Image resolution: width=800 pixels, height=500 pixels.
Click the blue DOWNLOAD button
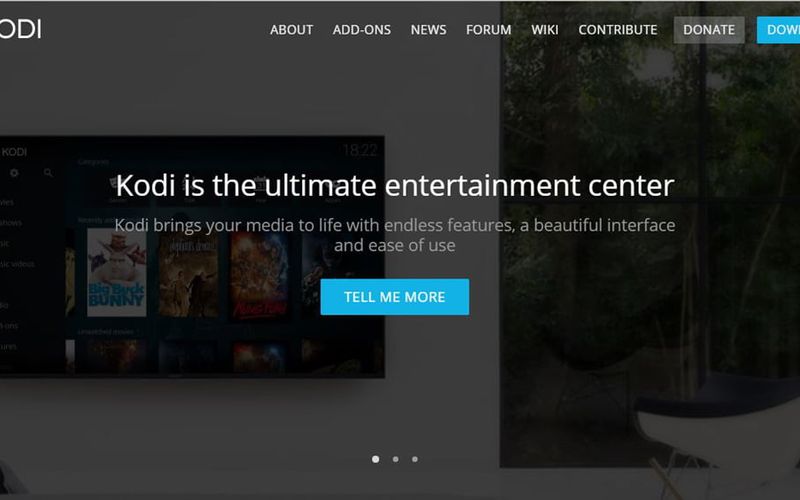779,30
